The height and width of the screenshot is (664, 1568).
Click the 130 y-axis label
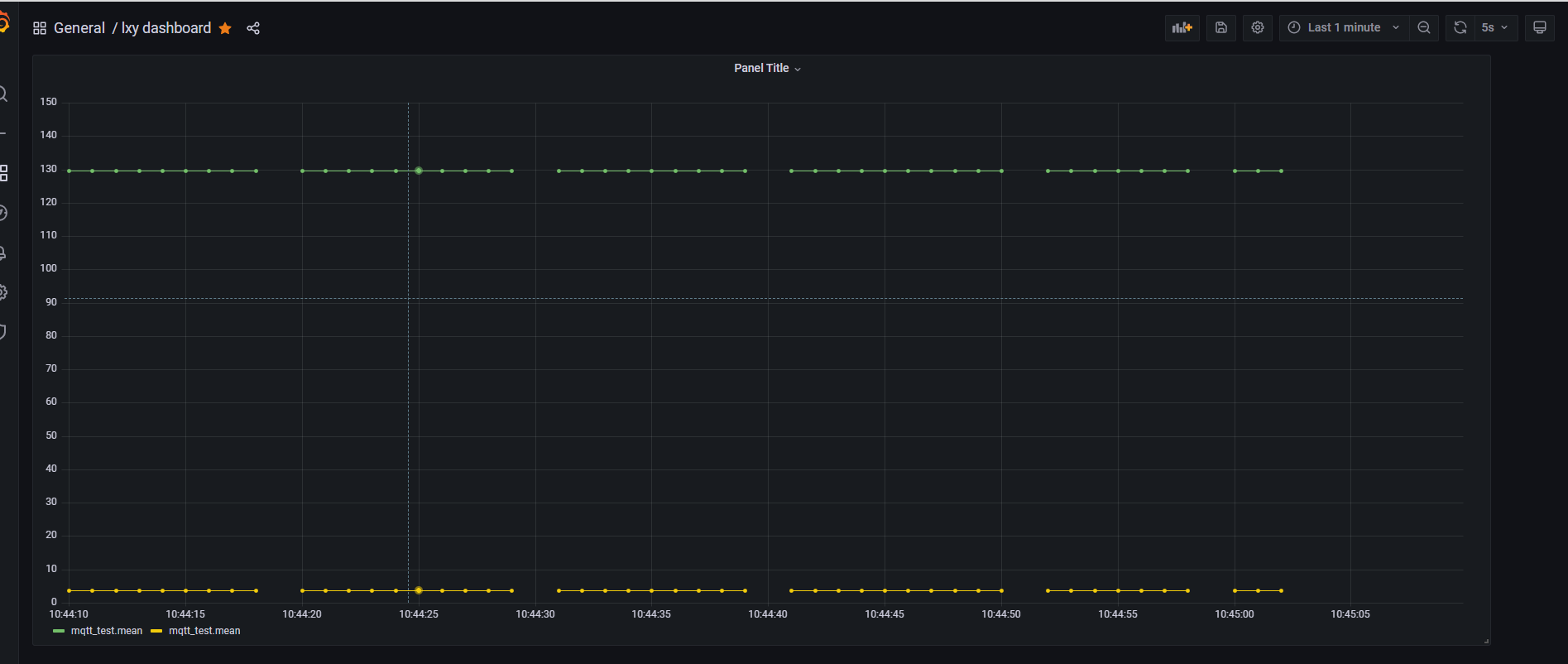(x=49, y=169)
